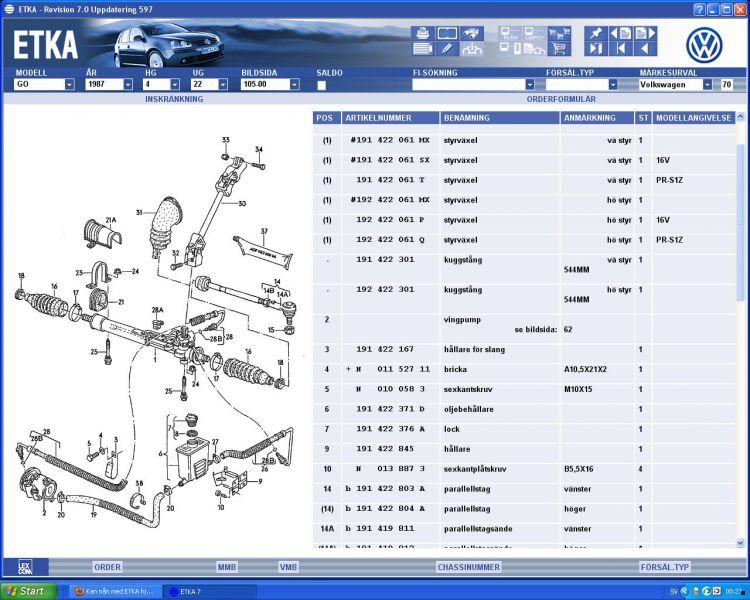This screenshot has width=750, height=600.
Task: Click the VMB button
Action: click(288, 567)
